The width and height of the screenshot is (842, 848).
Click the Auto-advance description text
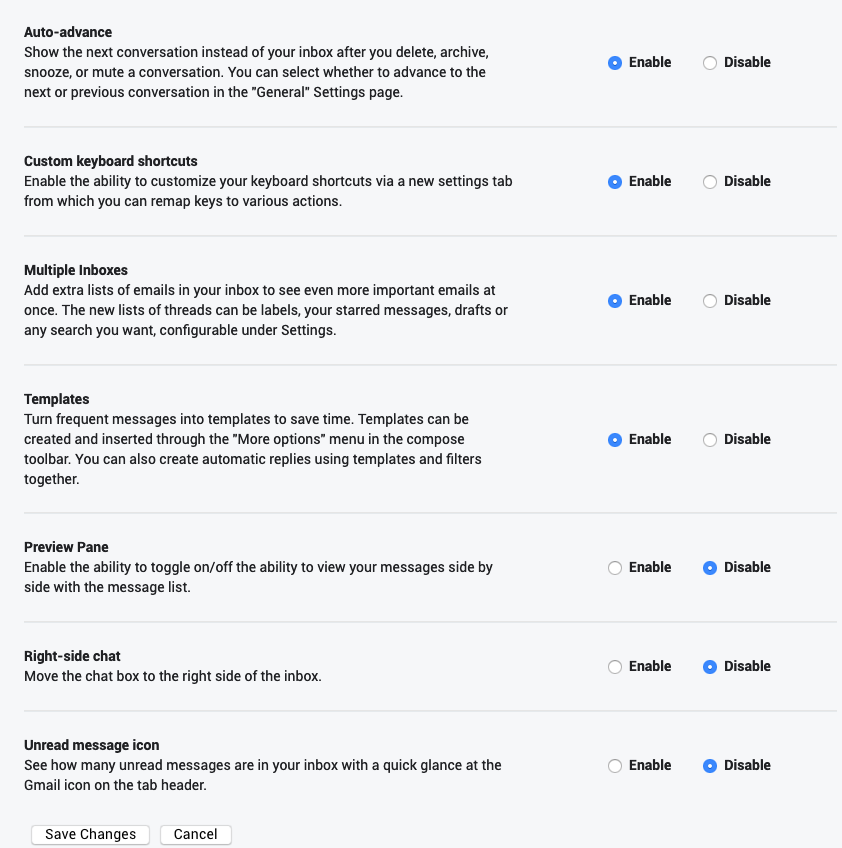(x=256, y=72)
